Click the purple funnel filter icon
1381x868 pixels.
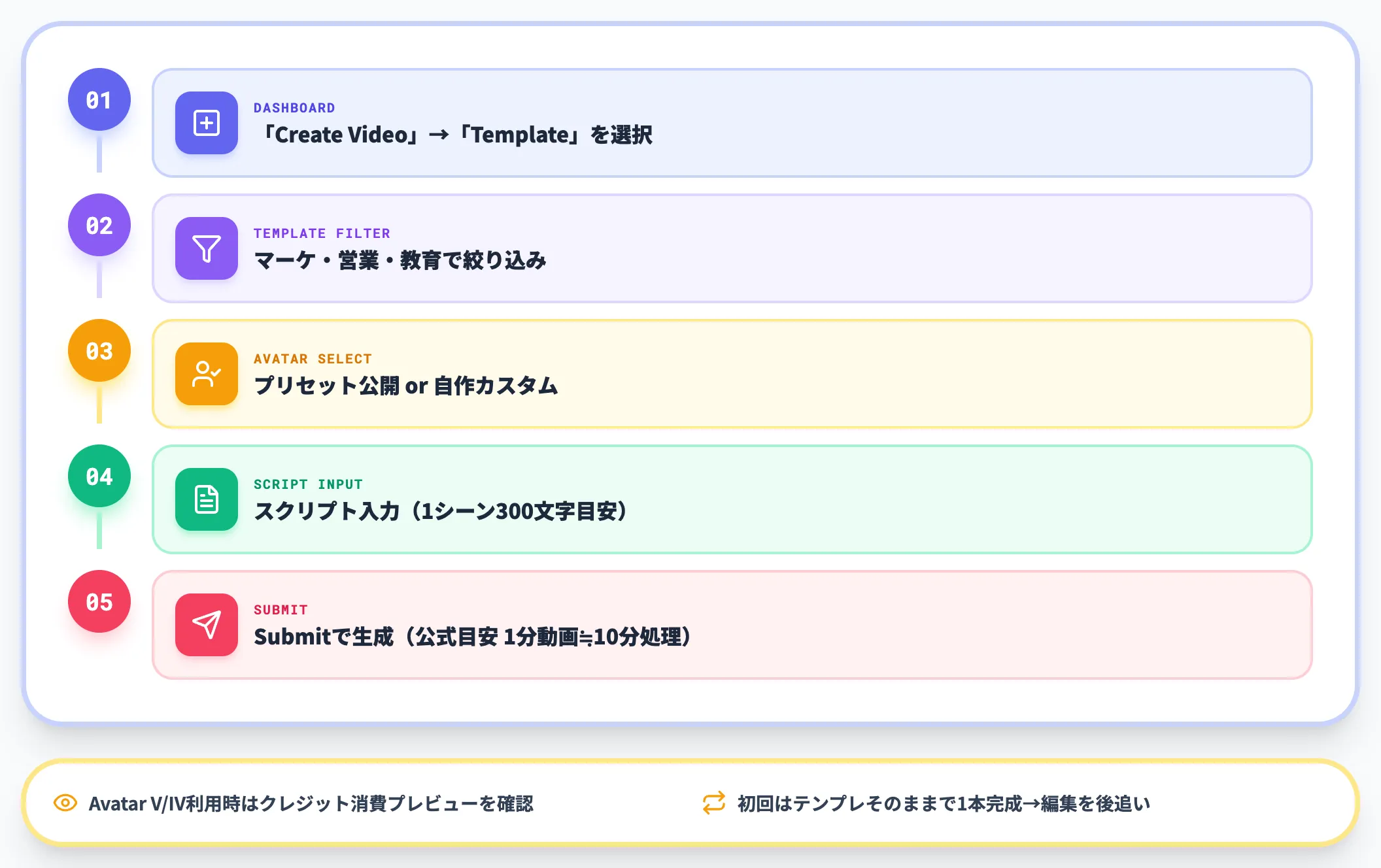point(207,248)
